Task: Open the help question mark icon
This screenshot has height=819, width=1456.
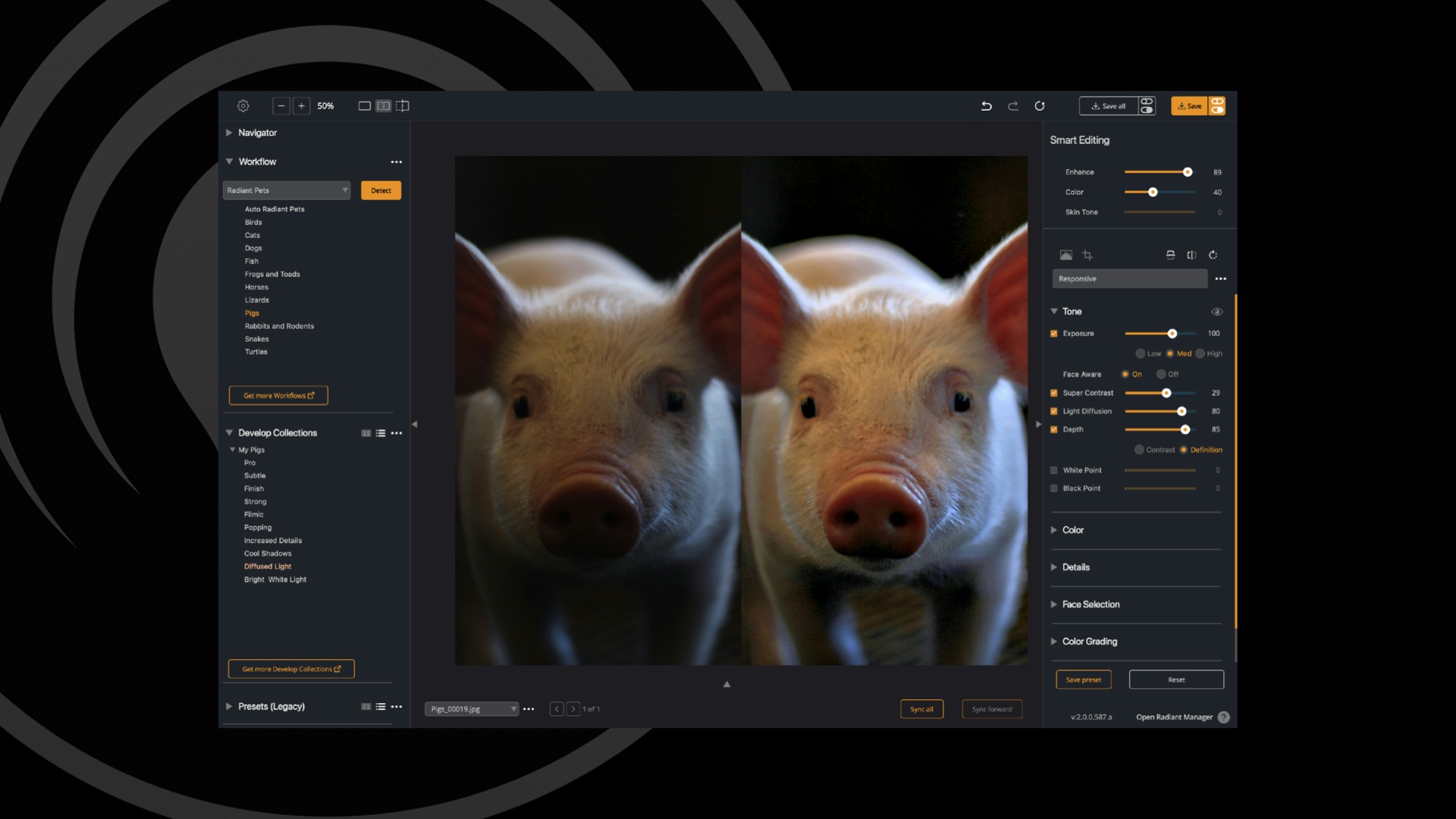Action: click(1224, 717)
